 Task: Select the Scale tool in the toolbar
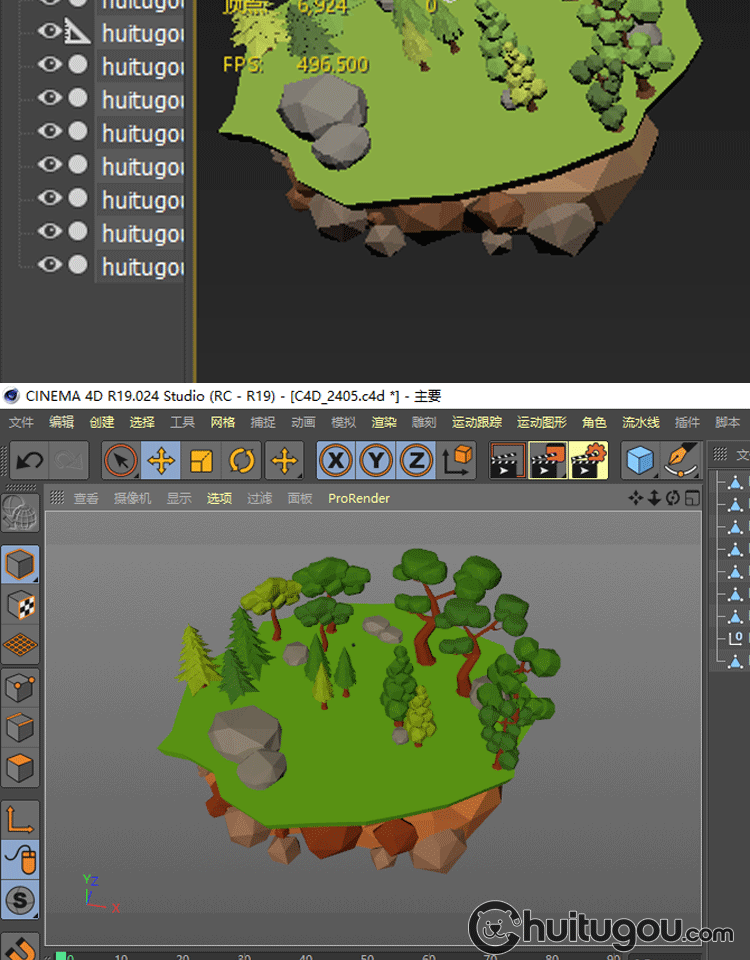point(201,461)
